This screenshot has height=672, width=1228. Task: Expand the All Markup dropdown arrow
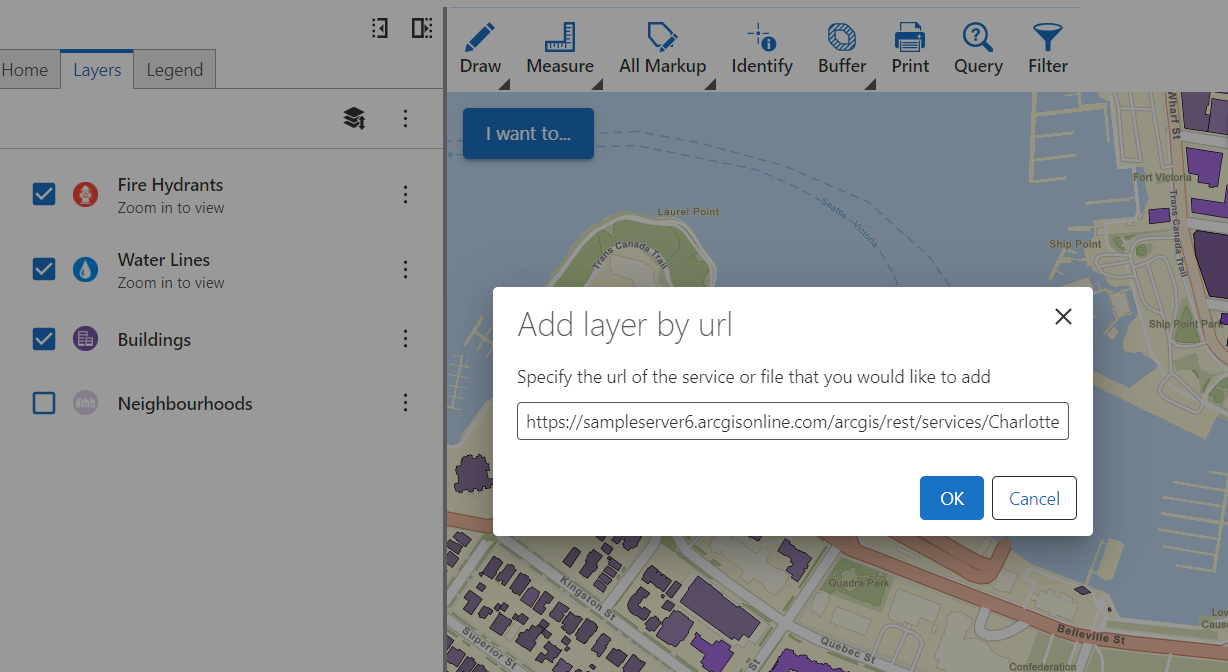(x=710, y=84)
